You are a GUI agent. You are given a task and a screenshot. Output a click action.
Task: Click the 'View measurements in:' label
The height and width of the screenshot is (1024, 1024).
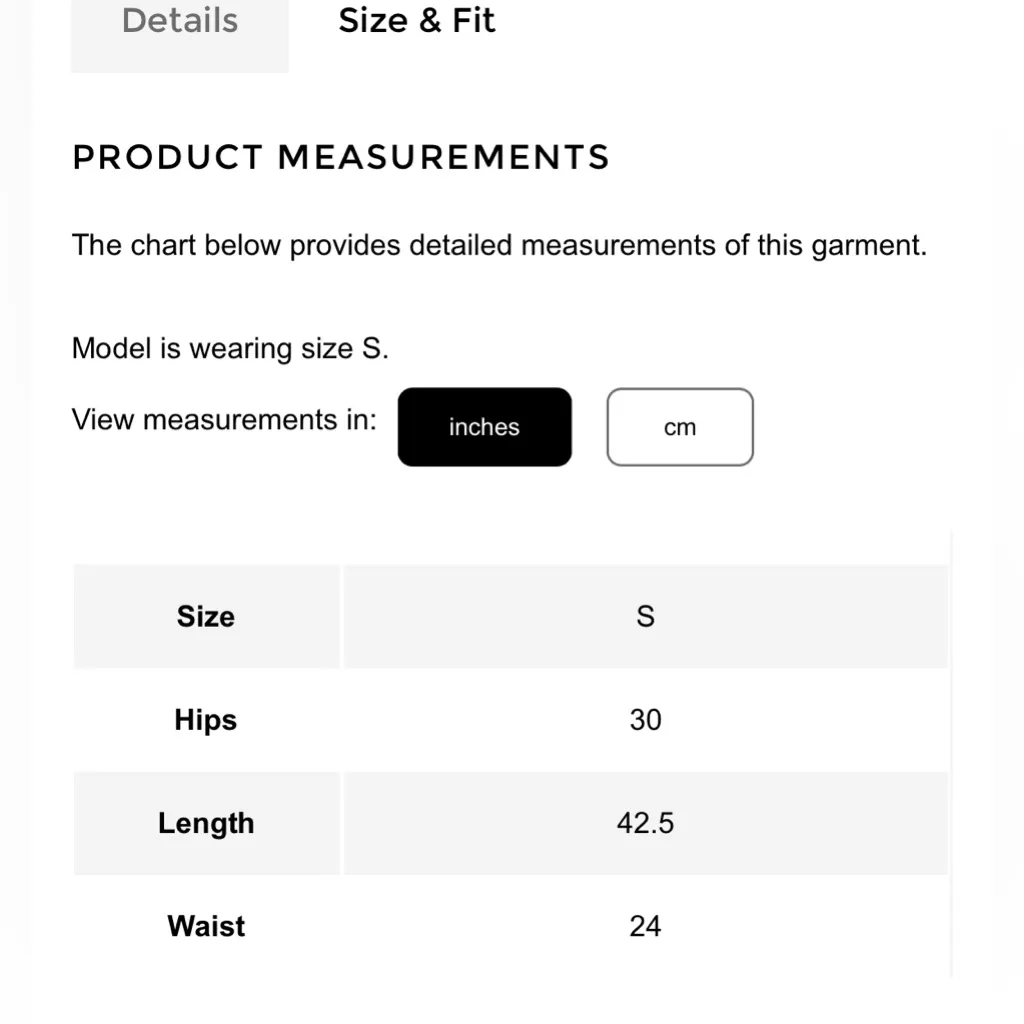point(224,420)
